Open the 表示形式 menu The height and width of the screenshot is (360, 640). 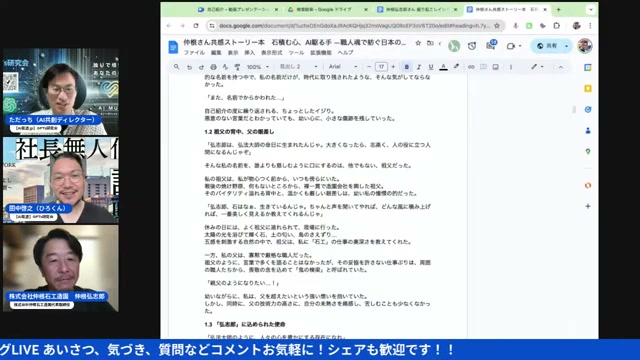(271, 53)
